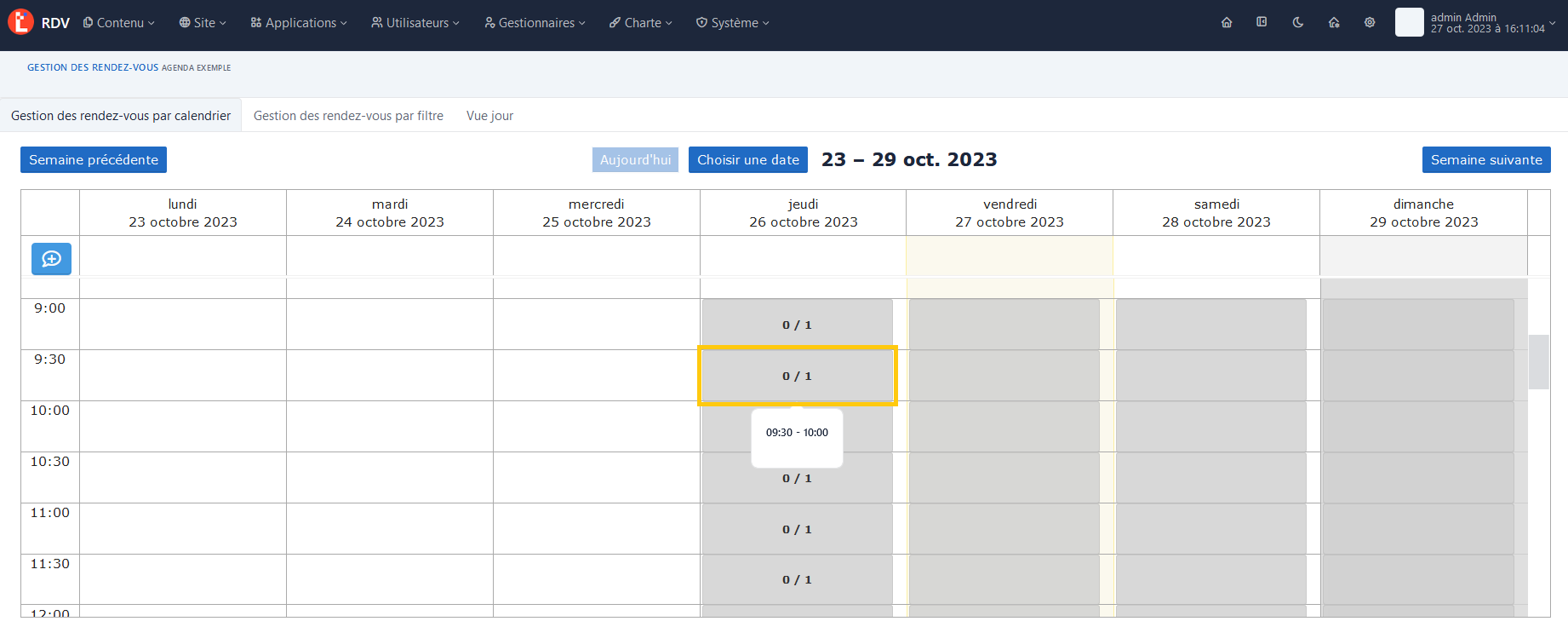Click the Choisir une date button
The image size is (1568, 627).
pos(747,160)
